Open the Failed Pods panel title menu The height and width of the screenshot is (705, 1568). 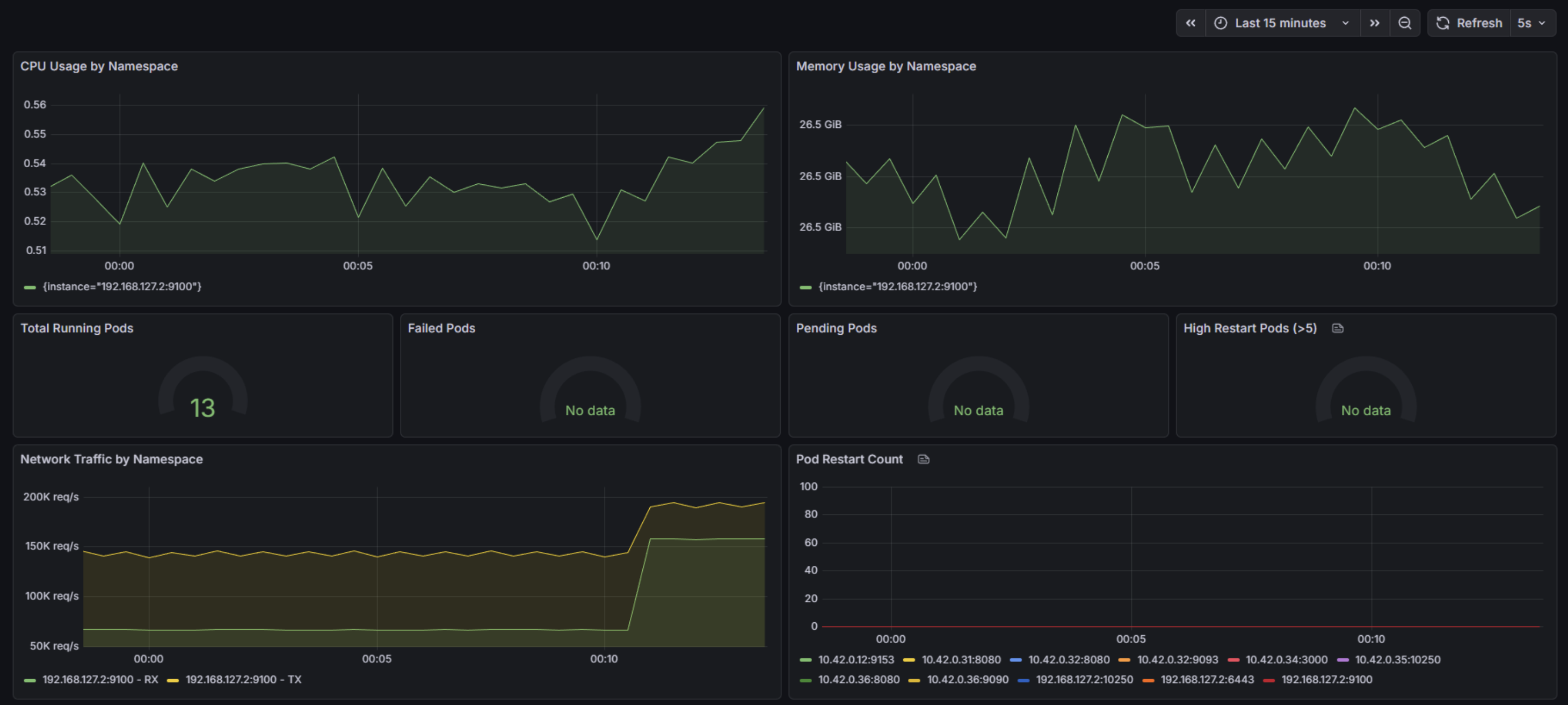pos(441,328)
